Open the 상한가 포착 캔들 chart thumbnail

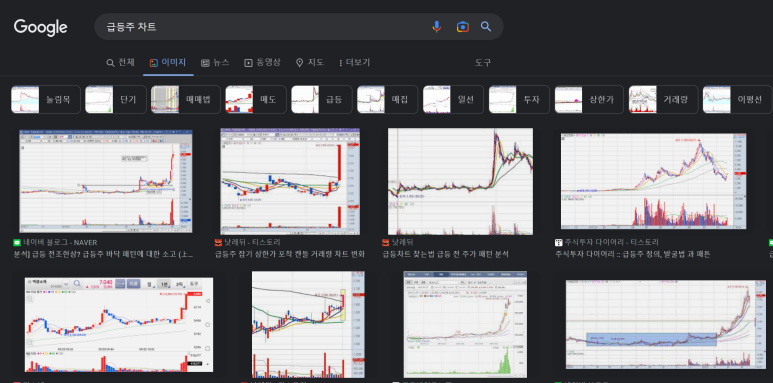coord(290,181)
